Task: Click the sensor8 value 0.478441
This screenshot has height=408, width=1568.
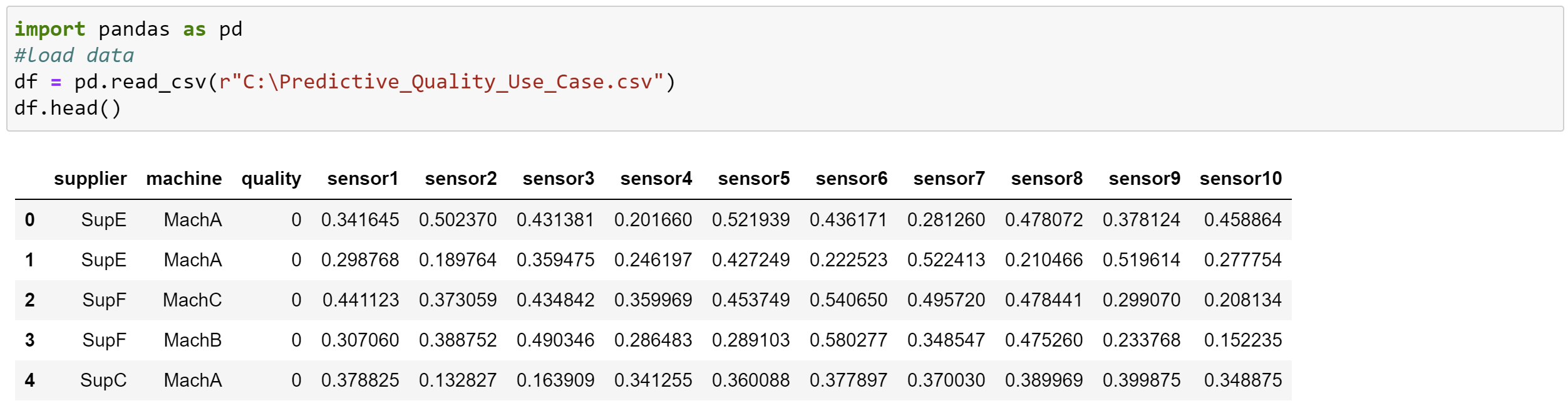Action: click(1044, 300)
